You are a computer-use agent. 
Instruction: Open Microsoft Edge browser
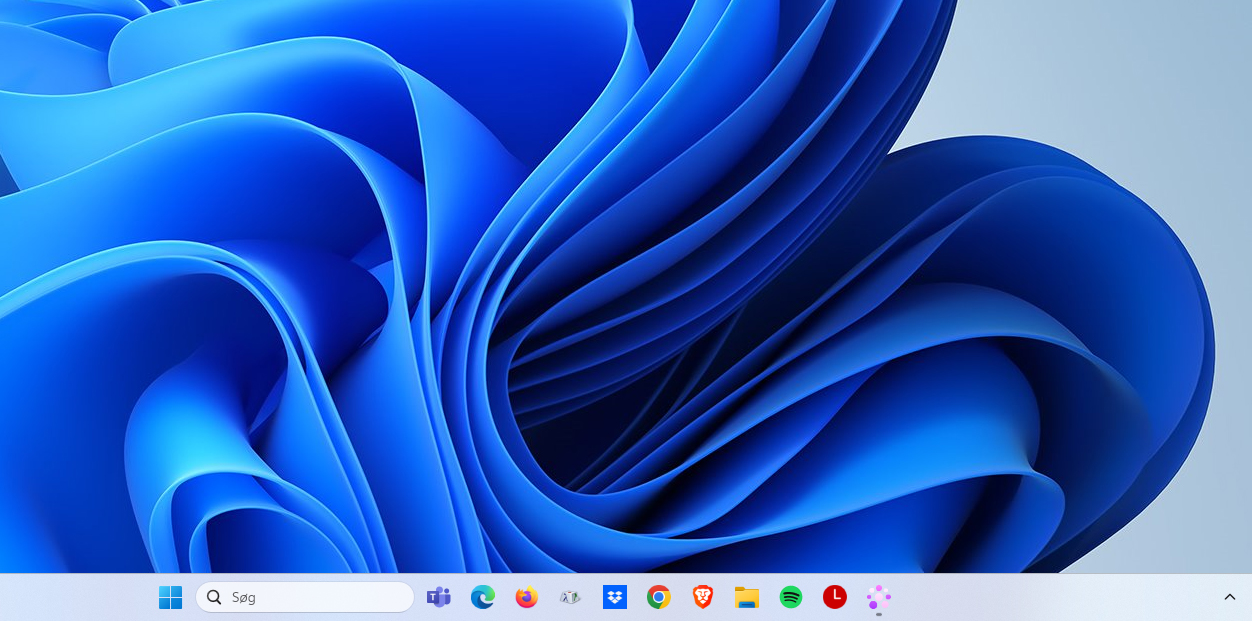click(483, 597)
